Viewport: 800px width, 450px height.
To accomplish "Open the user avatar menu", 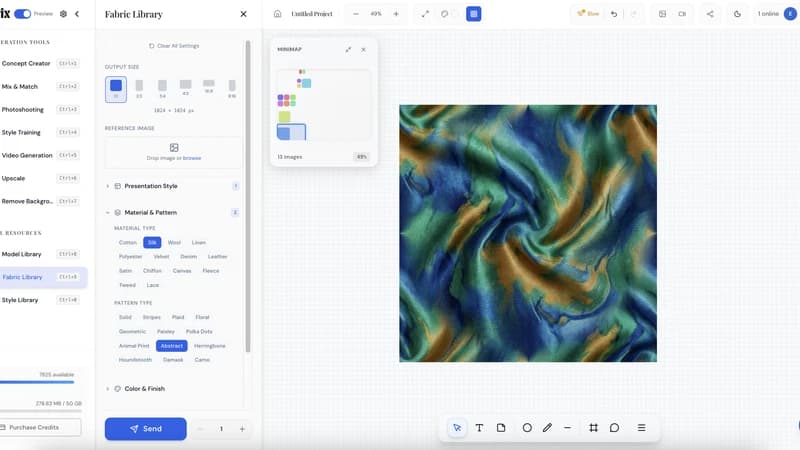I will click(790, 14).
